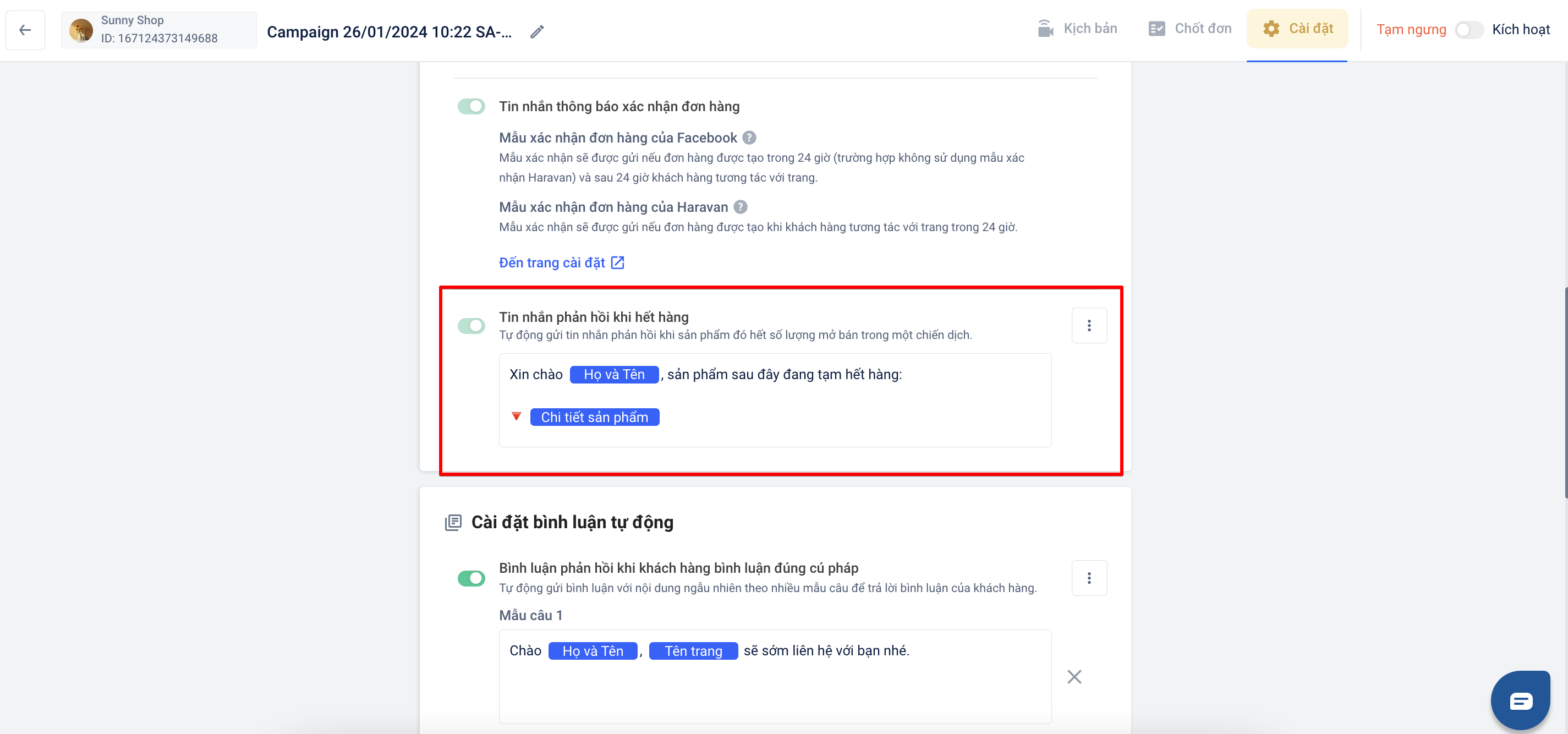Toggle order confirmation notification message switch

click(x=471, y=107)
